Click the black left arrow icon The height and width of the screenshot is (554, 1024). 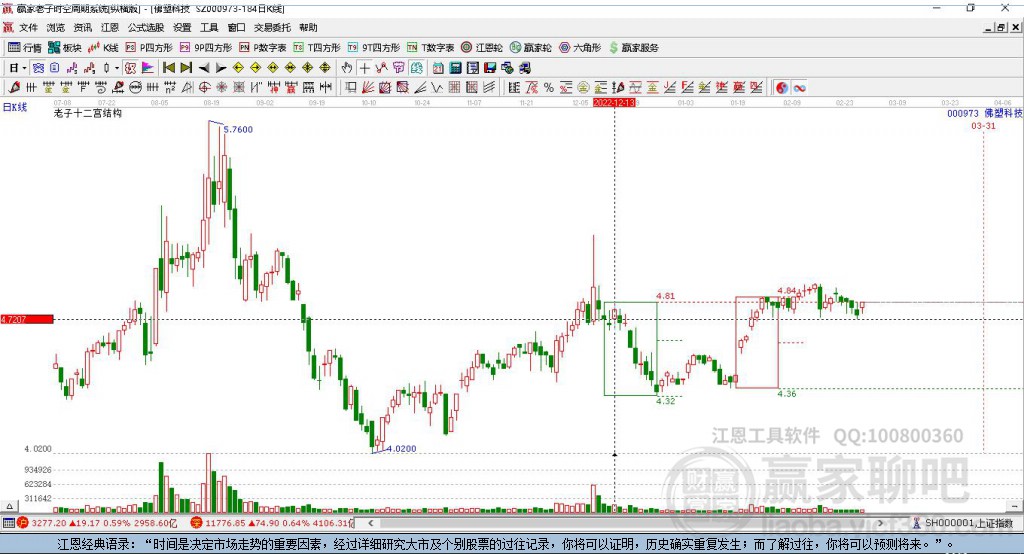[204, 68]
